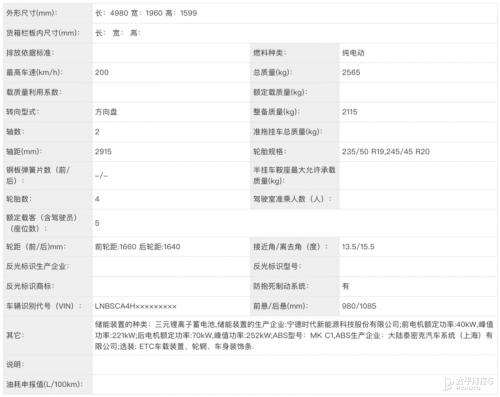Select the seating capacity value 5
Viewport: 500px width, 397px height.
pos(97,223)
